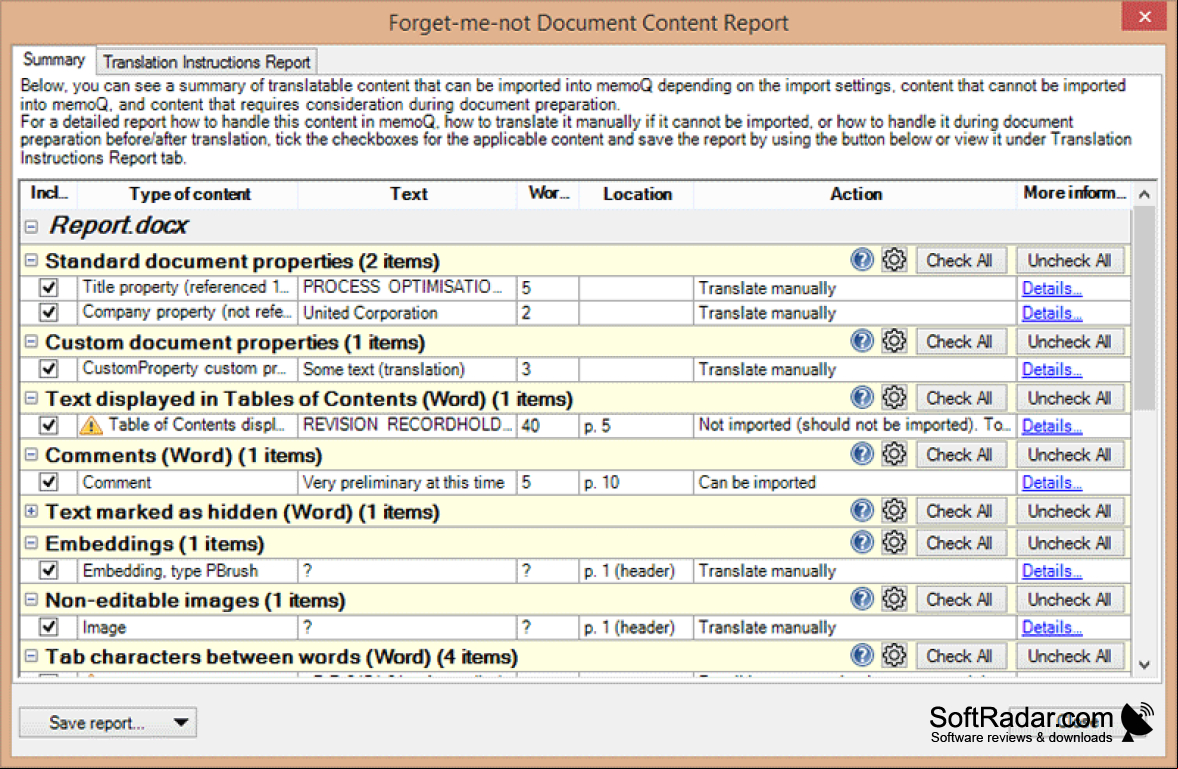Viewport: 1178px width, 769px height.
Task: Open Details for Table of Contents row
Action: (1052, 426)
